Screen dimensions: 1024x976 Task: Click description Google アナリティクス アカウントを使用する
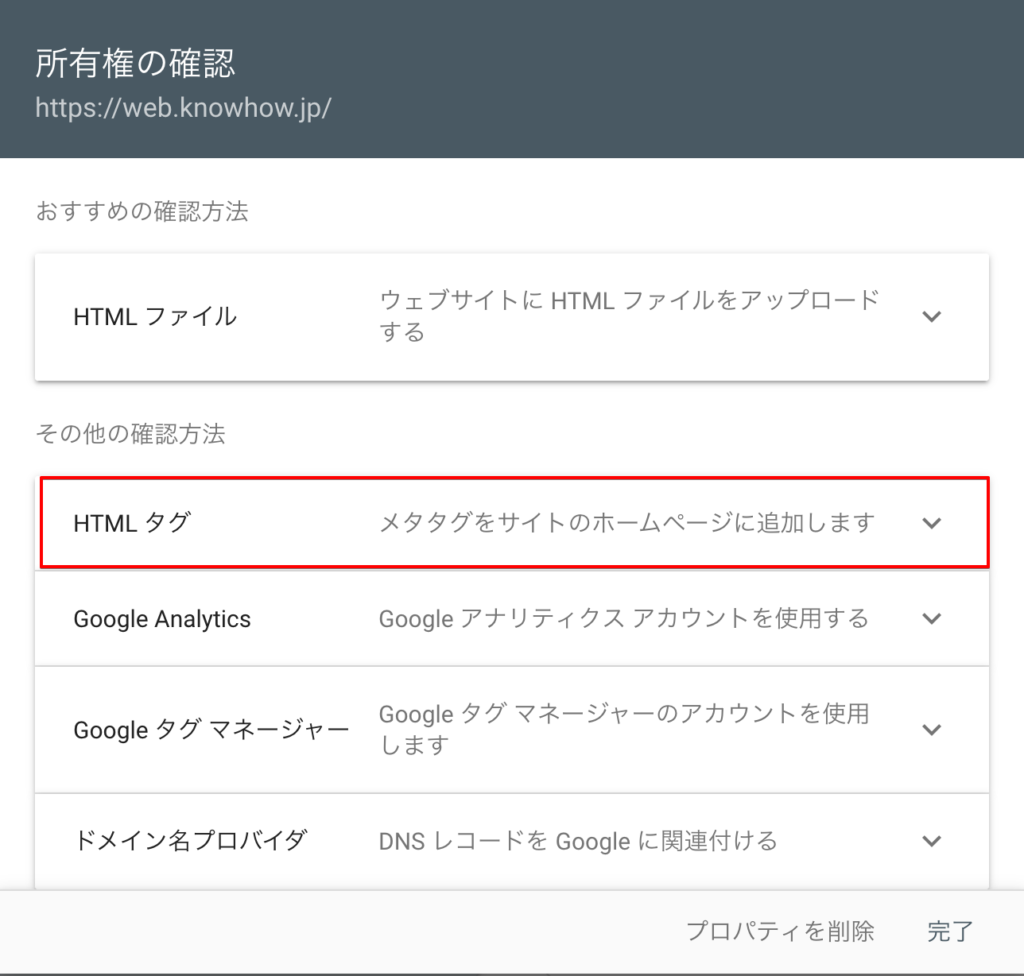(624, 619)
